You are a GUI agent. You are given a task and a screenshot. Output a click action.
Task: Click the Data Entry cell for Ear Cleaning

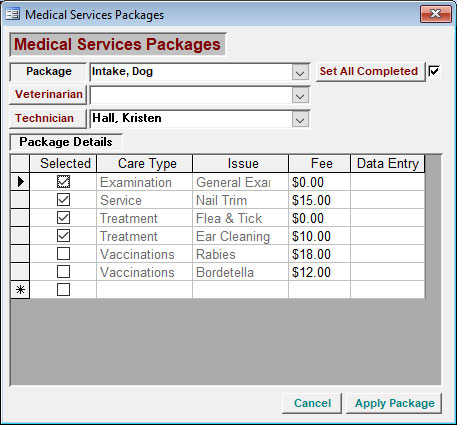pyautogui.click(x=388, y=236)
